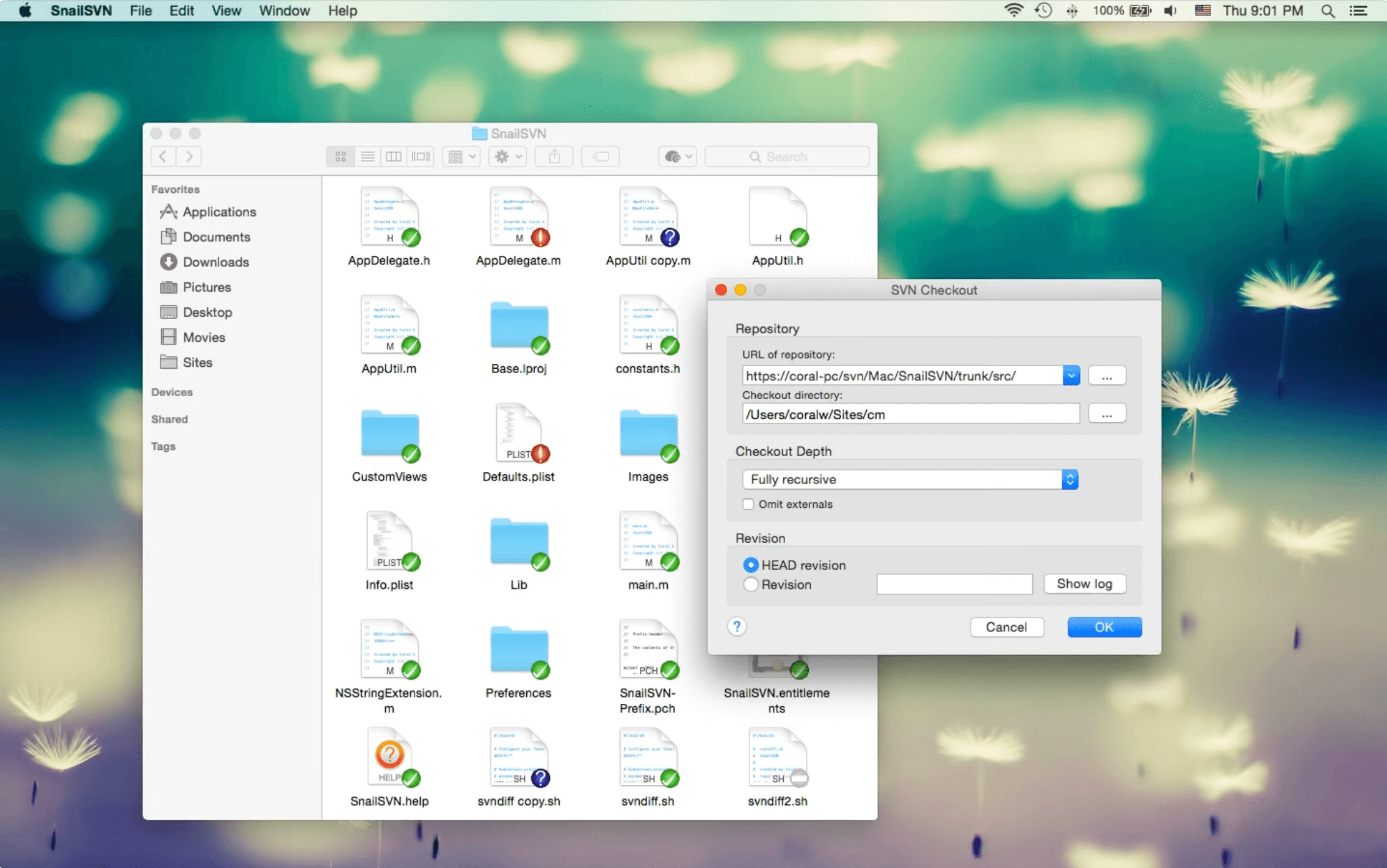This screenshot has height=868, width=1387.
Task: Go back in Finder window
Action: [163, 157]
